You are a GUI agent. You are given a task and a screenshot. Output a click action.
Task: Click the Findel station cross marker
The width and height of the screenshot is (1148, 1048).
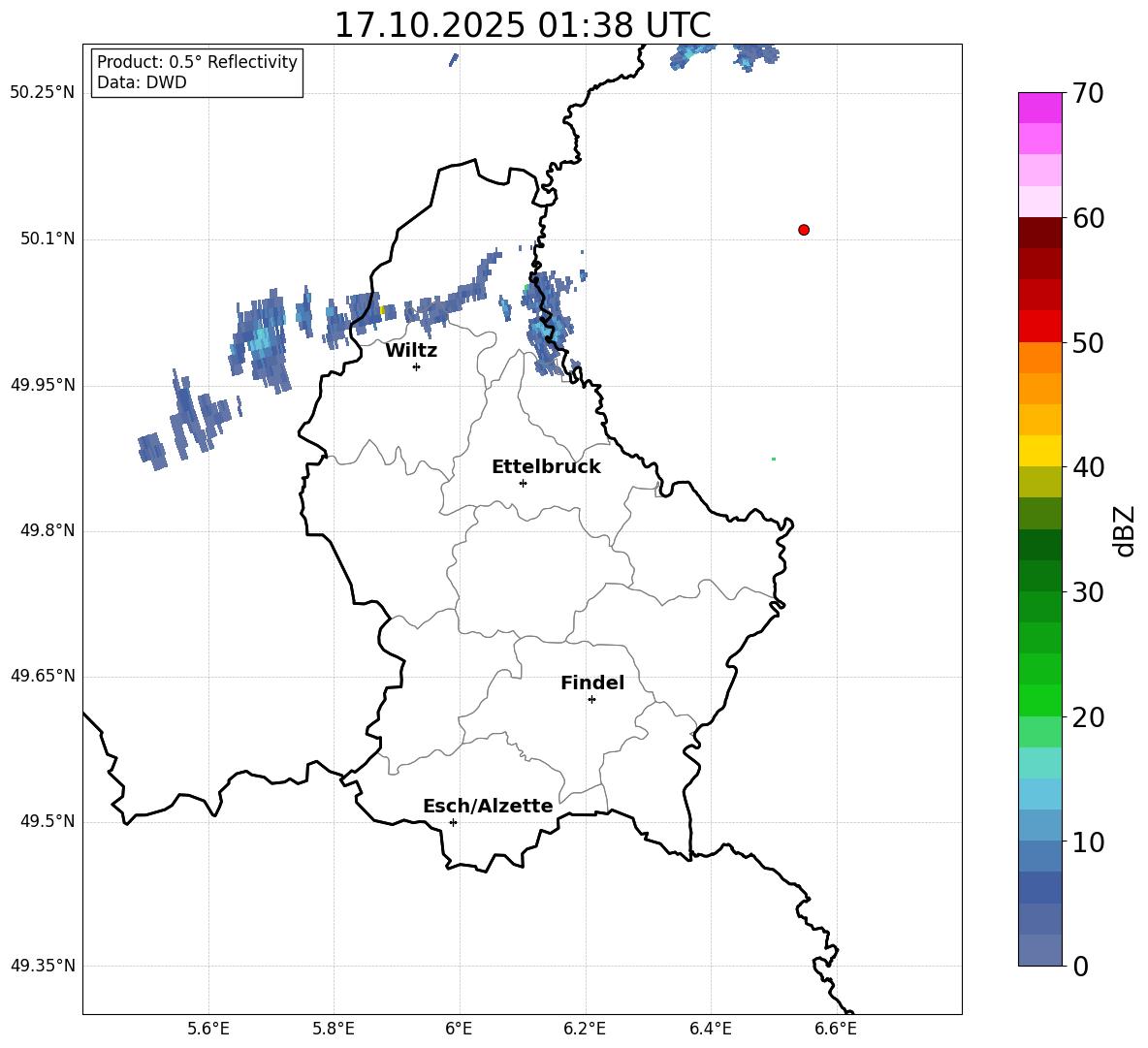click(591, 700)
